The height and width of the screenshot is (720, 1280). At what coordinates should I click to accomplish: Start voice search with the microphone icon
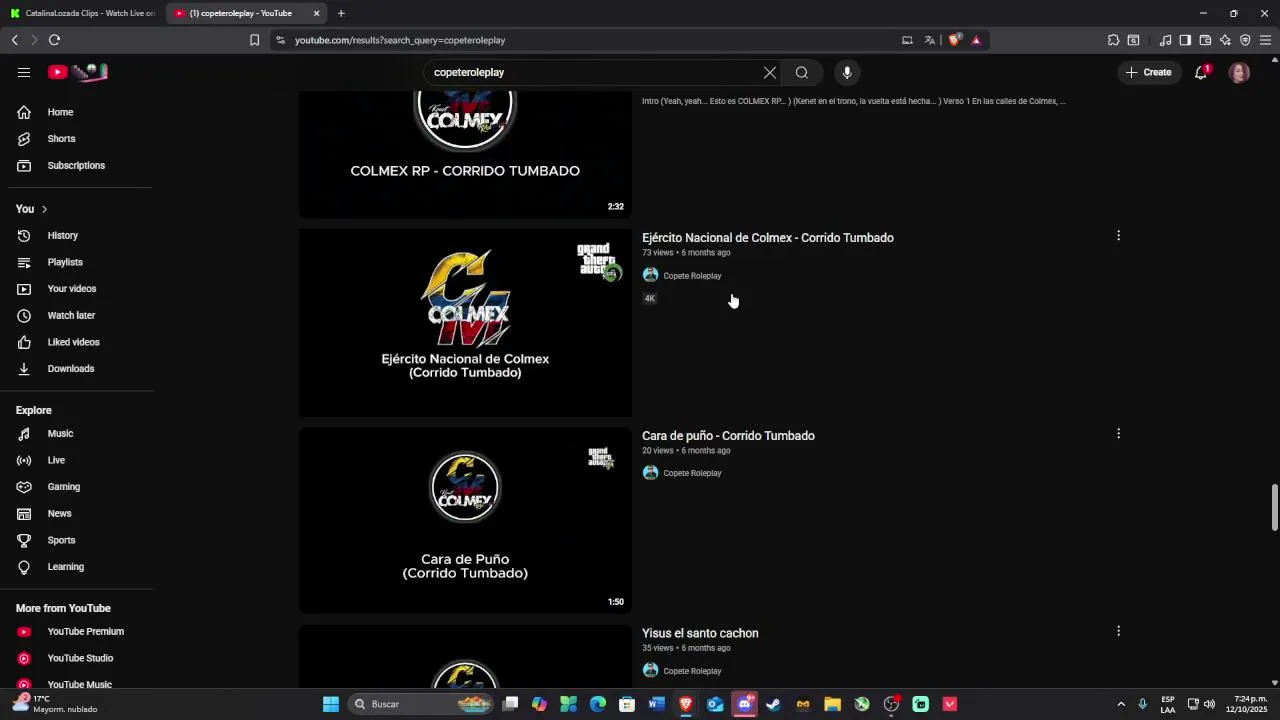[847, 72]
